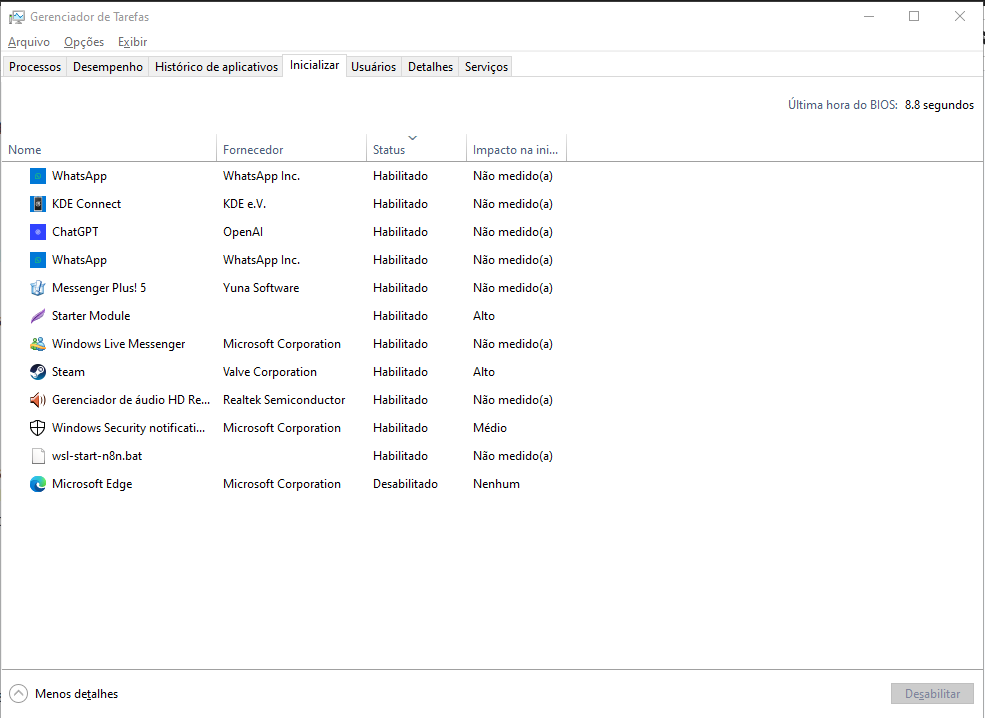Screen dimensions: 985x718
Task: Open the Exibir menu
Action: tap(133, 41)
